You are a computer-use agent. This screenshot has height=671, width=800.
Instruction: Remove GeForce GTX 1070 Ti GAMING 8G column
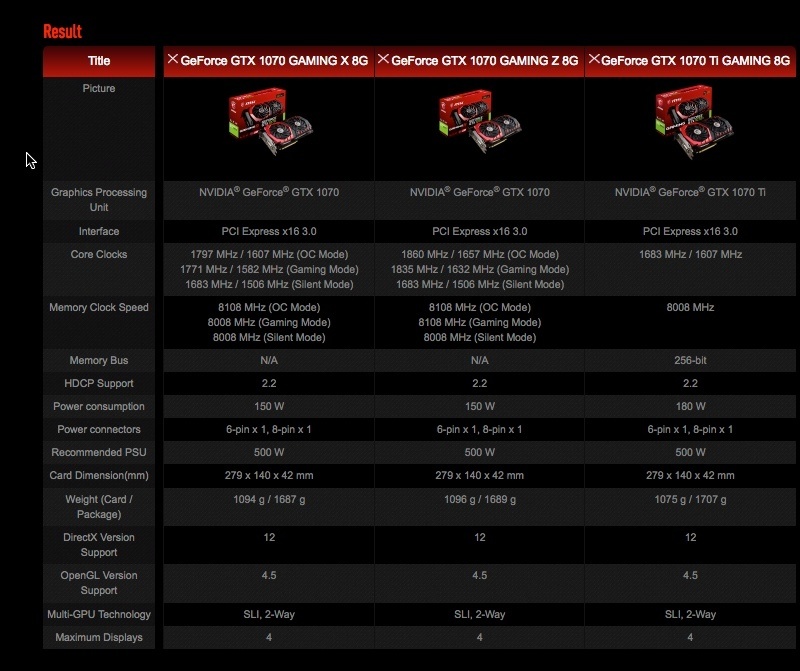(594, 59)
